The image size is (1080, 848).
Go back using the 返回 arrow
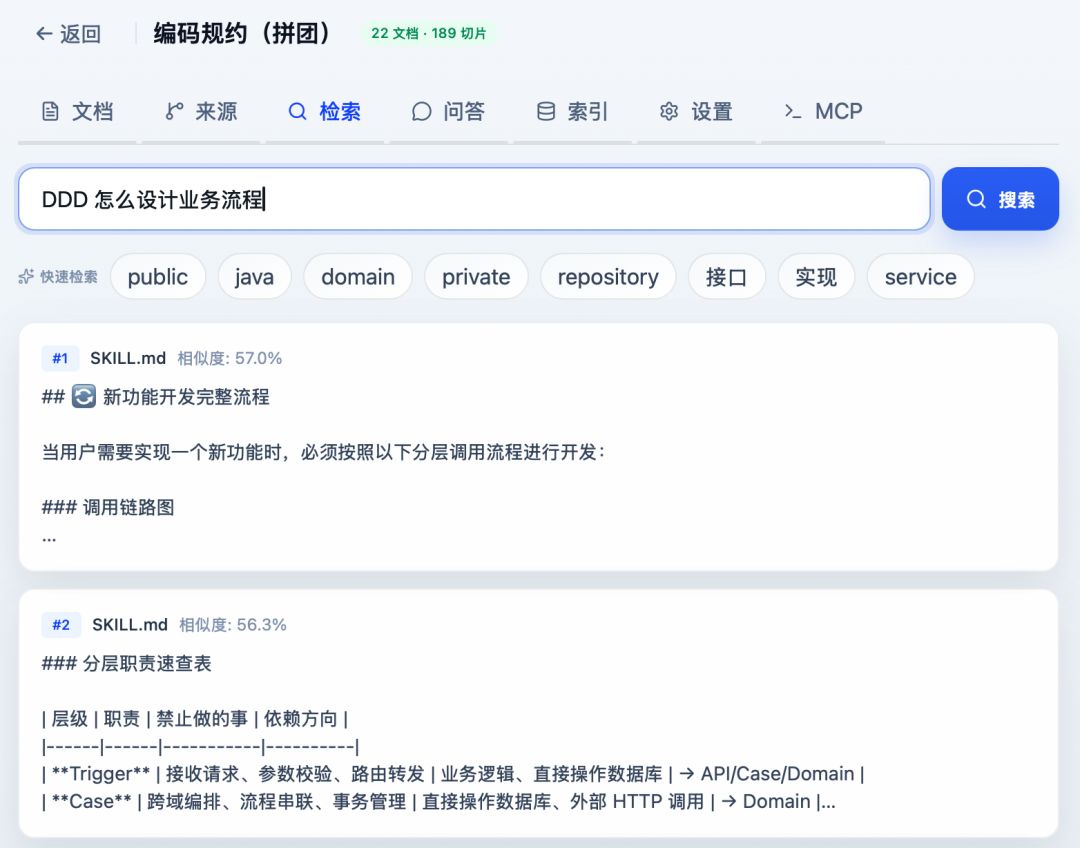(x=68, y=33)
